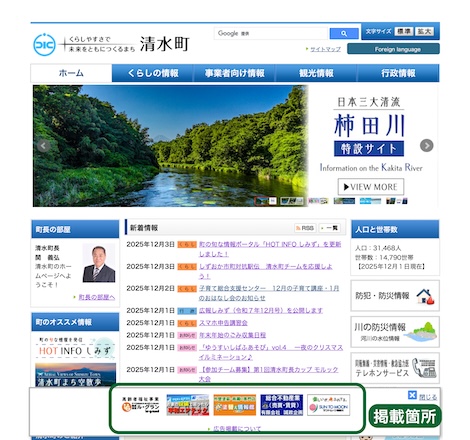Focus the Google search input field
470x440 pixels.
pos(271,33)
